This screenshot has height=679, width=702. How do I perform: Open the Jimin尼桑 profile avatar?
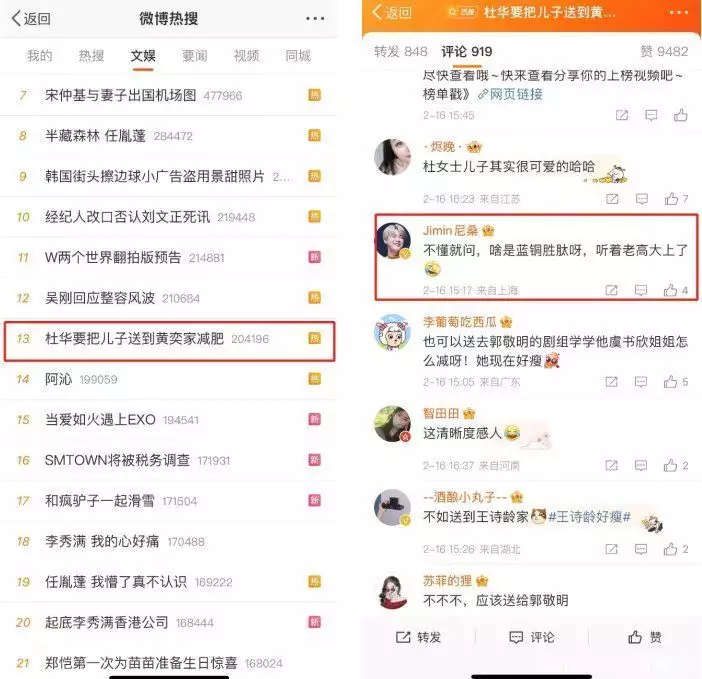coord(393,241)
